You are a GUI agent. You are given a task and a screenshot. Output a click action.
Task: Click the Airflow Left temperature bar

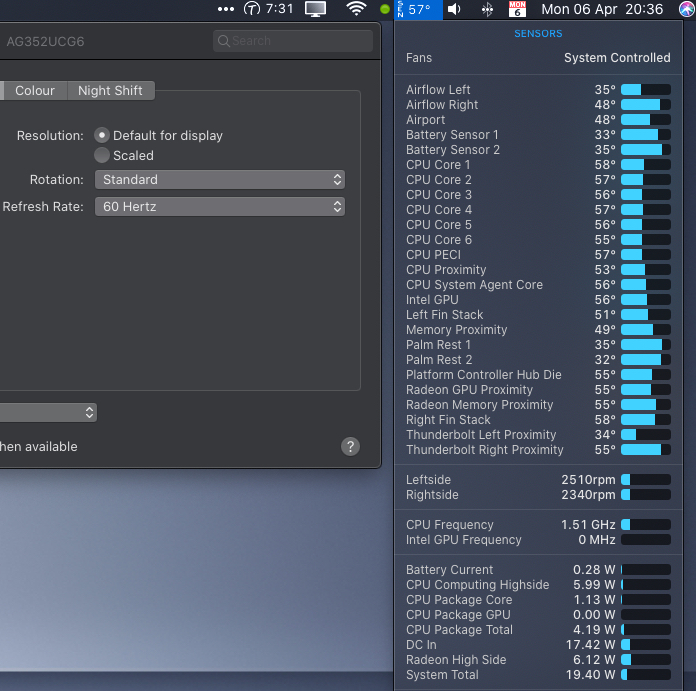646,90
